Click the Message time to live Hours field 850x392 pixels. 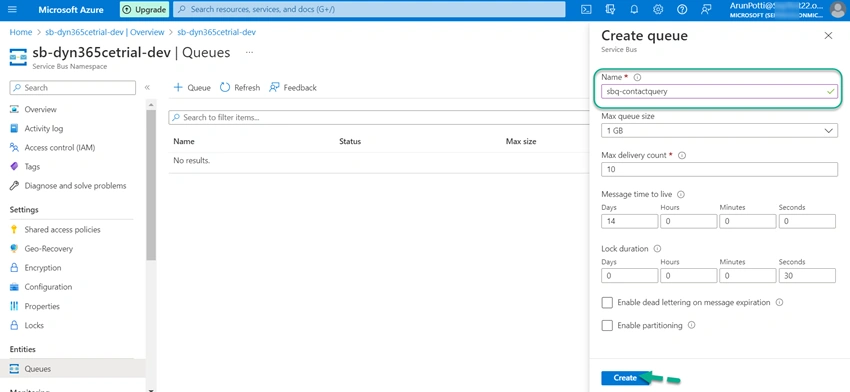point(688,221)
